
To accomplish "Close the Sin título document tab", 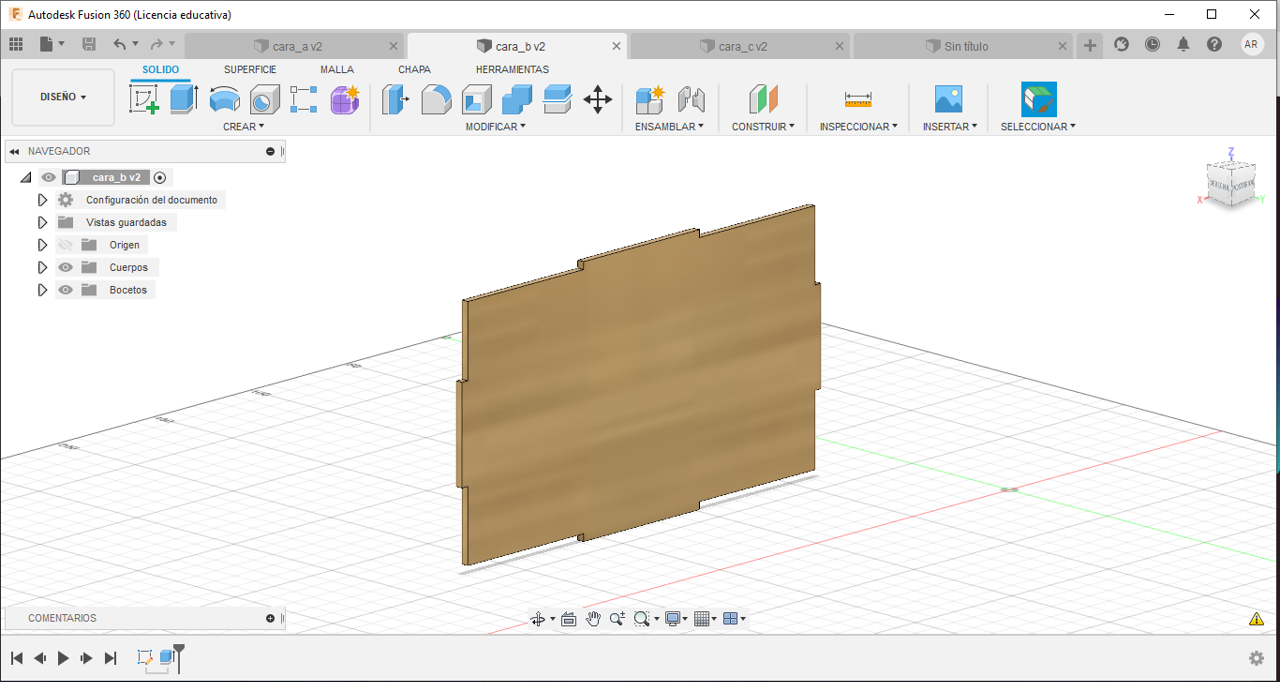I will coord(1063,46).
